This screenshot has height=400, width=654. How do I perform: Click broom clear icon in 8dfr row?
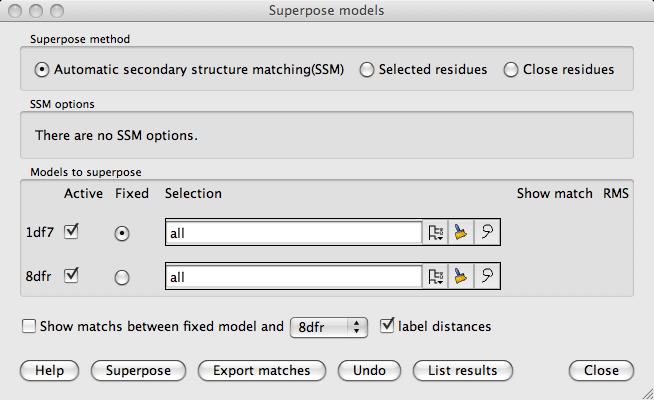pyautogui.click(x=461, y=277)
